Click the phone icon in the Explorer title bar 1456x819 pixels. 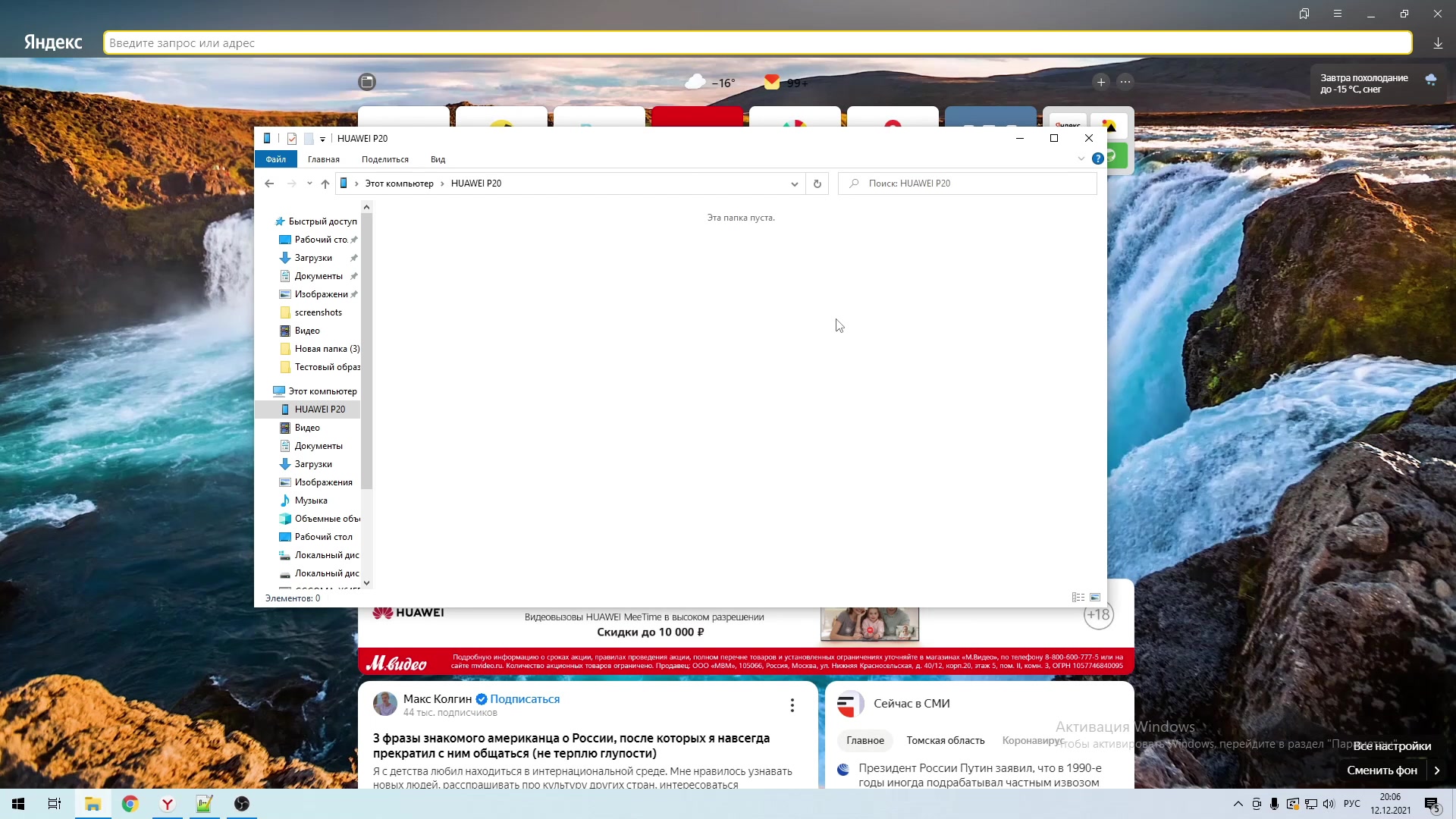267,139
